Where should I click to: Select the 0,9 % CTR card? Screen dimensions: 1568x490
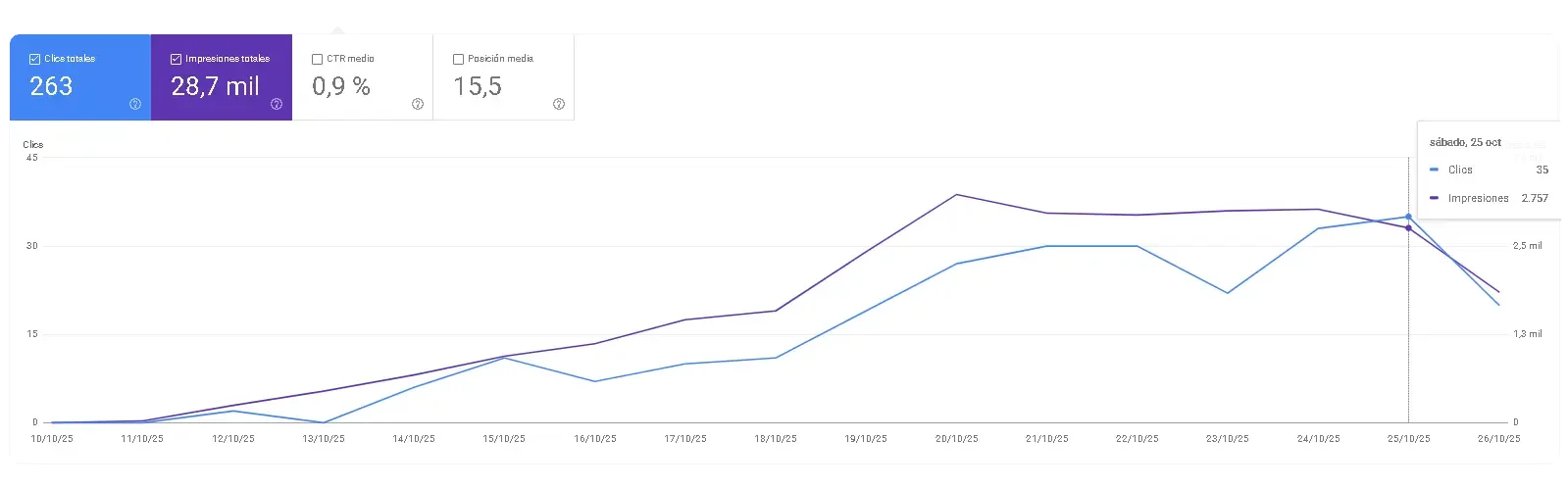click(x=363, y=77)
